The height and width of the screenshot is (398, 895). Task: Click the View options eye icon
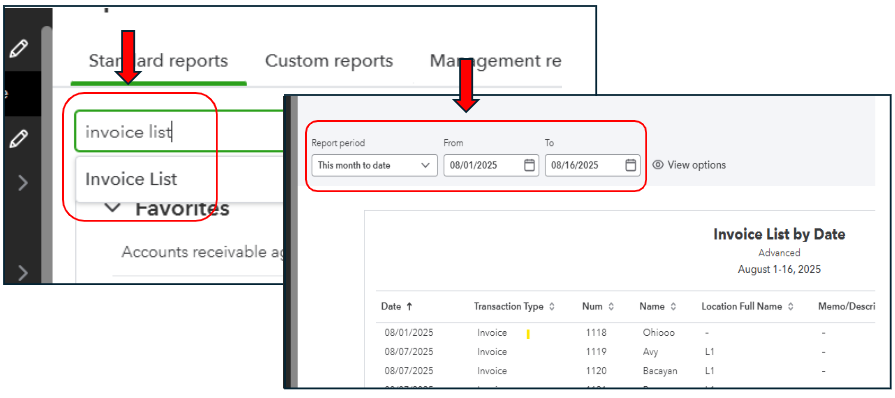pyautogui.click(x=658, y=165)
